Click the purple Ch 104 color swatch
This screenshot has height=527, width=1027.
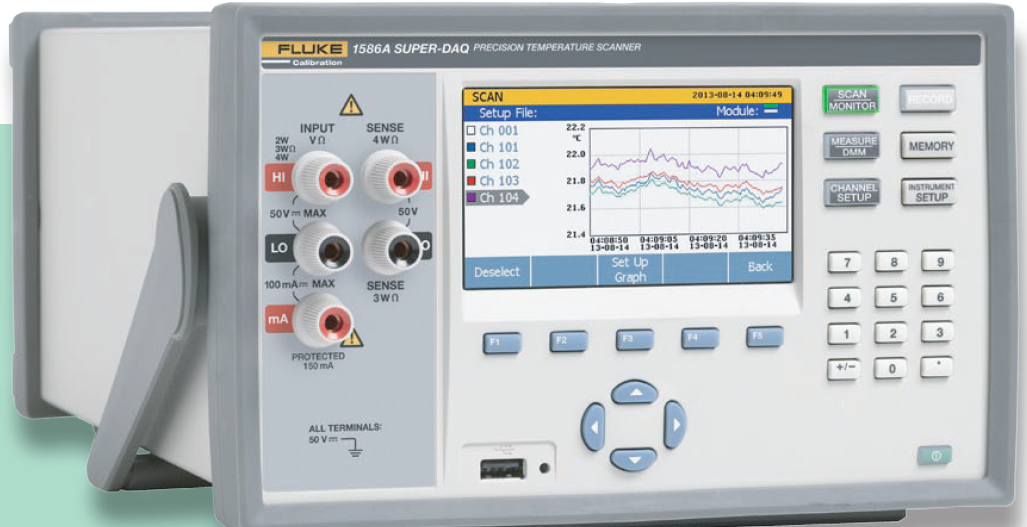click(x=471, y=198)
